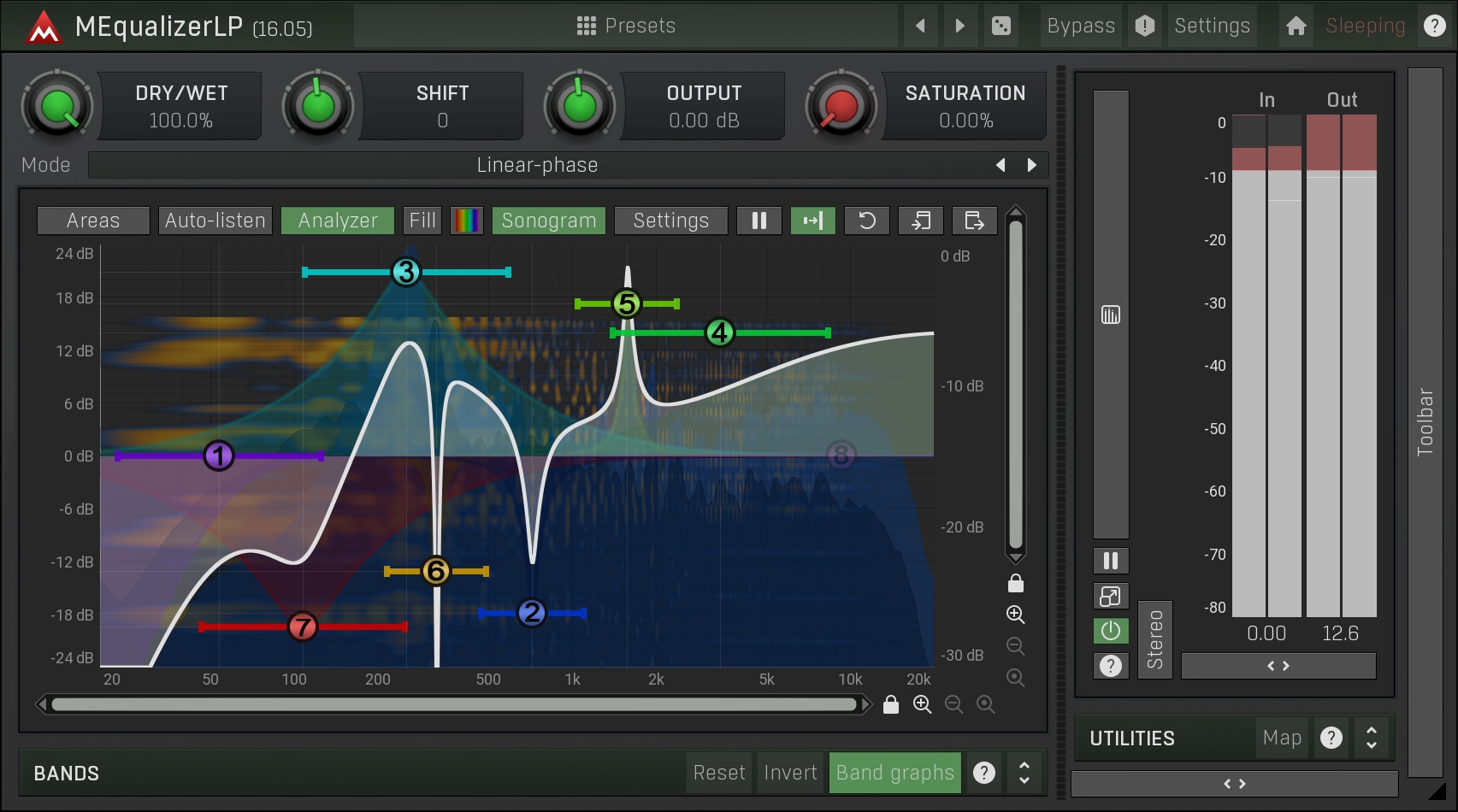Click the red Saturation knob

pos(841,106)
